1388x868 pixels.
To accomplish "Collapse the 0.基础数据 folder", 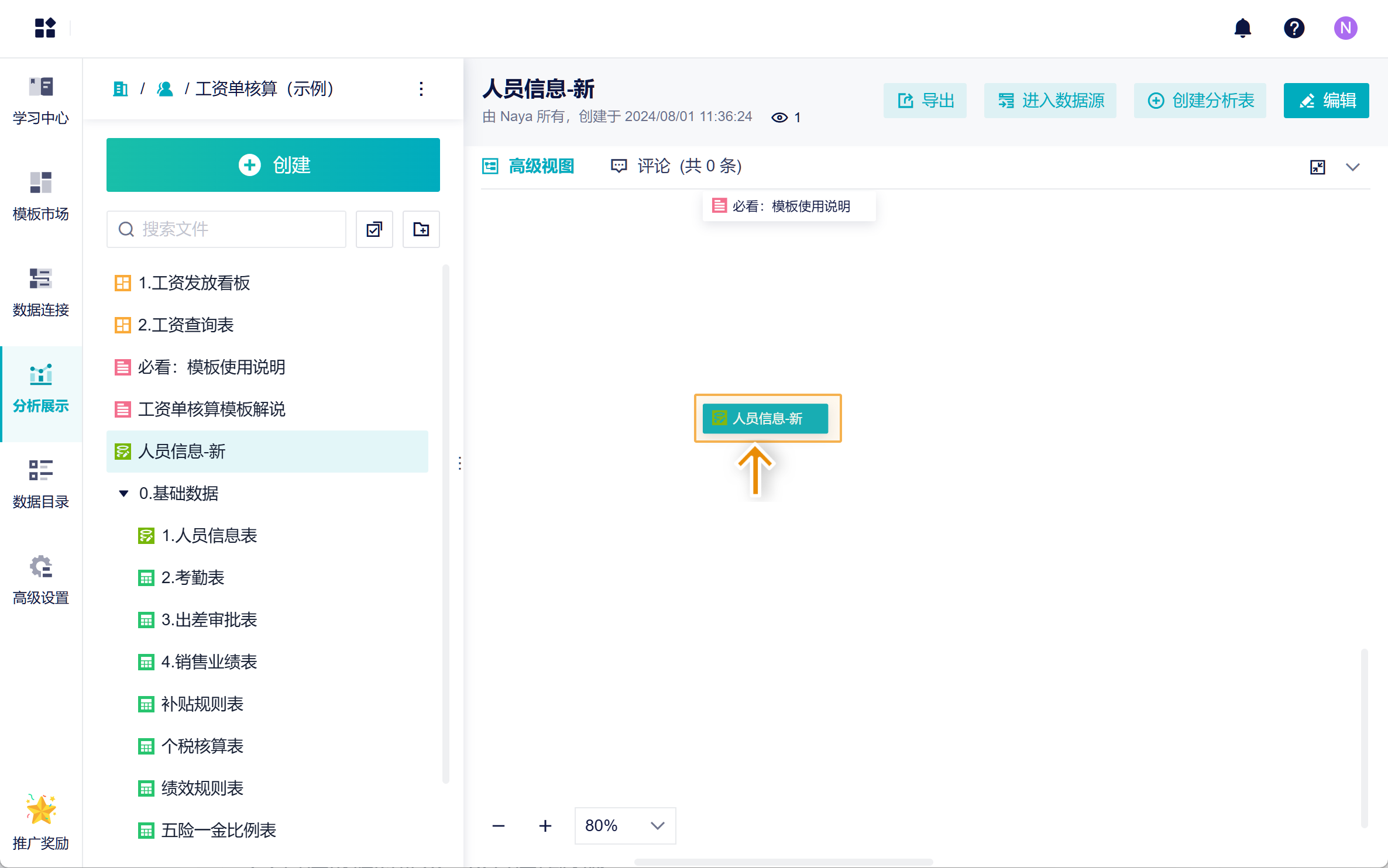I will coord(123,494).
